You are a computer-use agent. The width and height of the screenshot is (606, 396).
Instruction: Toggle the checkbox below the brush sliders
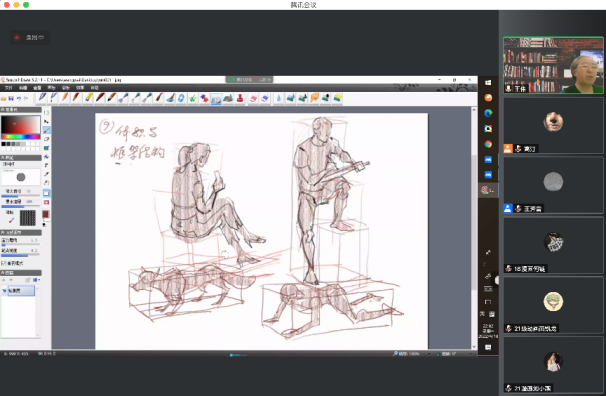tap(3, 263)
